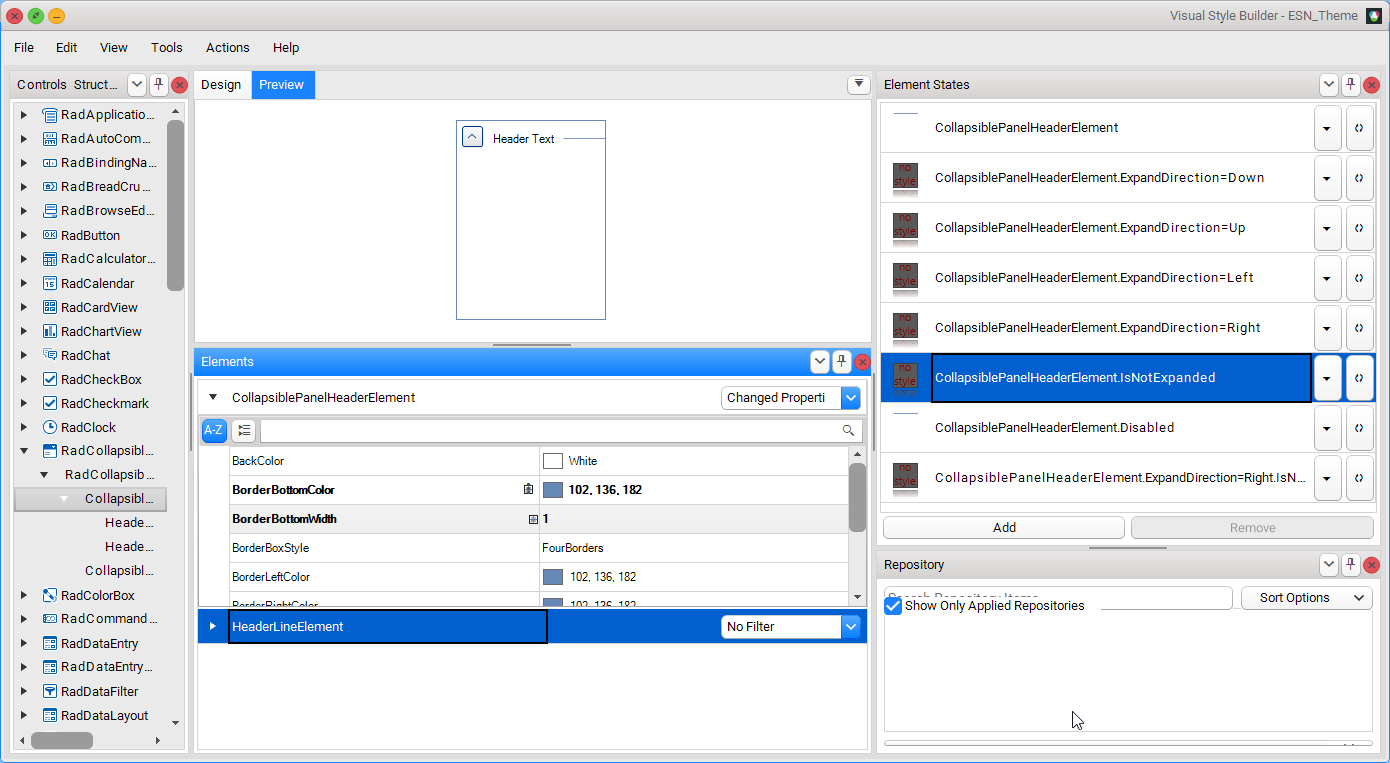Collapse the CollapsiblePanelHeaderElement section
Viewport: 1390px width, 763px height.
[212, 397]
